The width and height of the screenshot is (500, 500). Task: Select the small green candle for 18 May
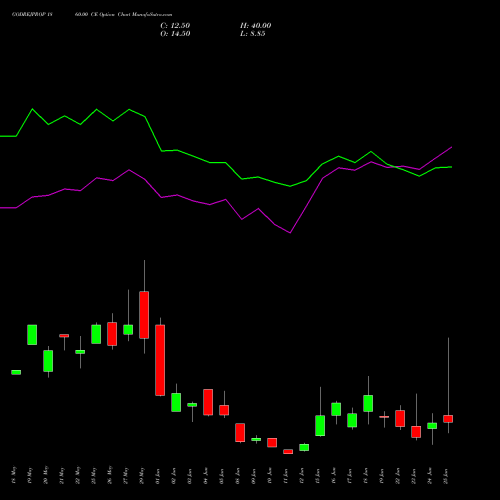tap(16, 372)
